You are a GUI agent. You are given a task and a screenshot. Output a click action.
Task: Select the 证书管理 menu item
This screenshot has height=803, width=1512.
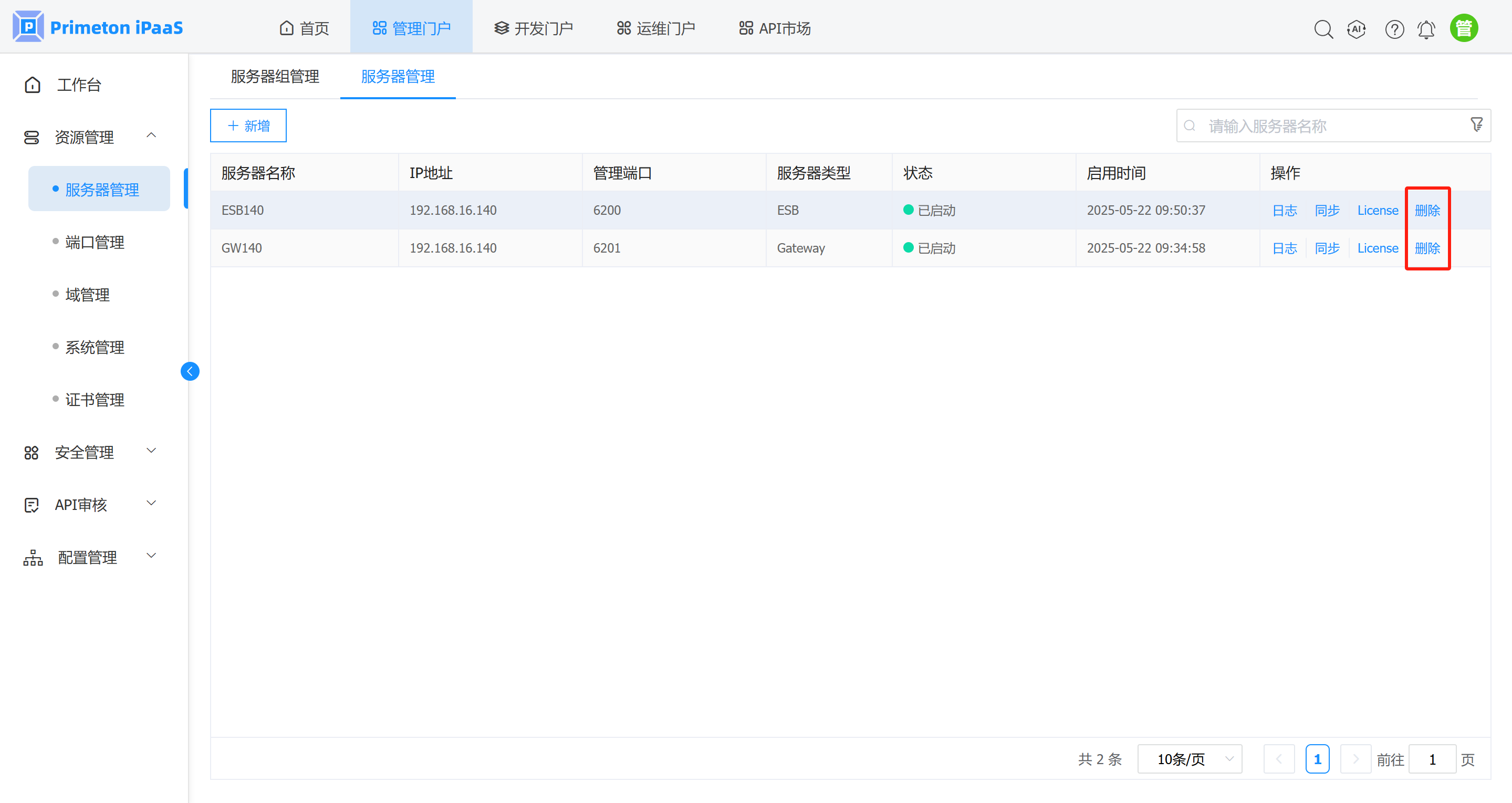point(95,400)
